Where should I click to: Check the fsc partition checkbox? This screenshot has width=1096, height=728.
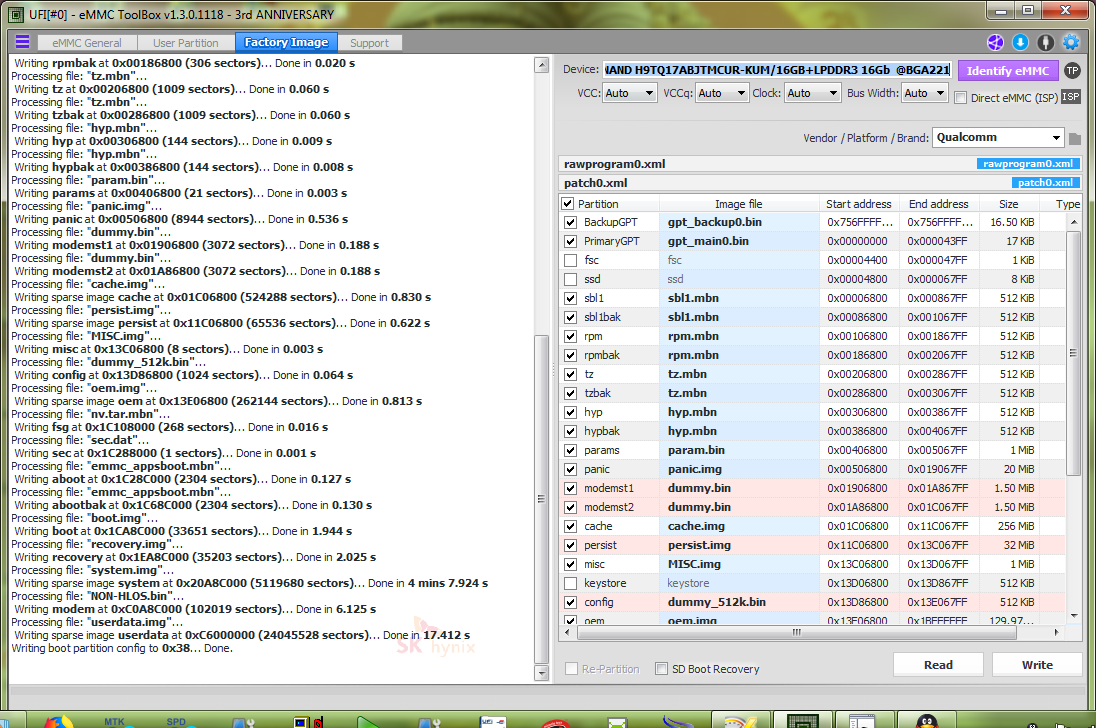pos(570,260)
